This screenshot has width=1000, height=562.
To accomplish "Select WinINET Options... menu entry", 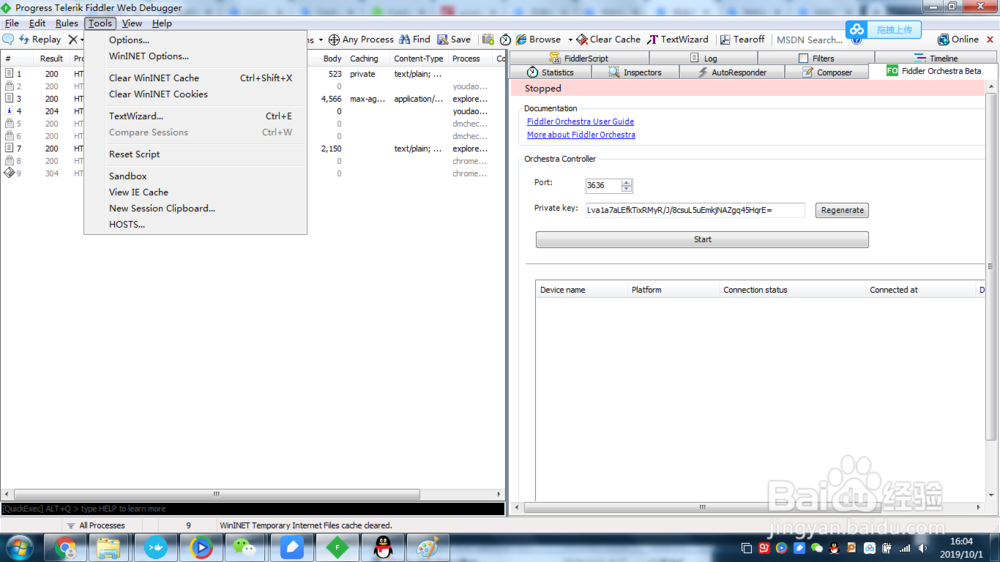I will [x=195, y=56].
